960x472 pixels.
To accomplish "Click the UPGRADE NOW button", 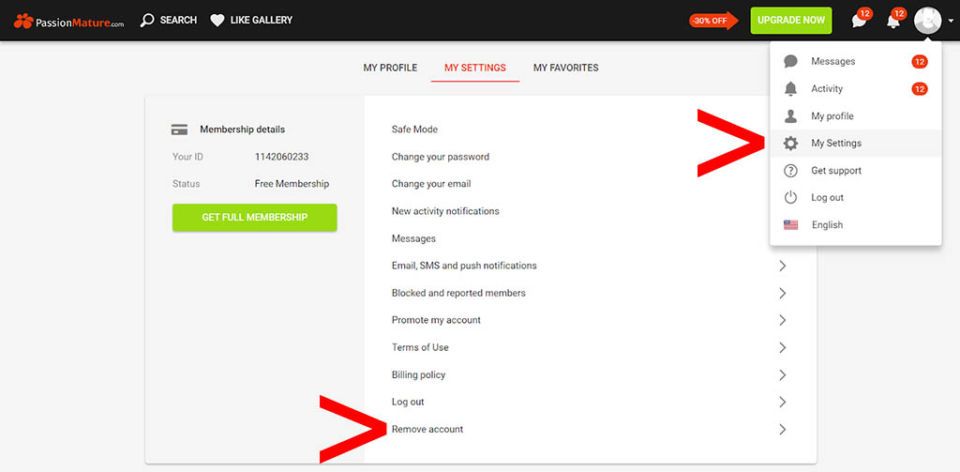I will pyautogui.click(x=791, y=20).
